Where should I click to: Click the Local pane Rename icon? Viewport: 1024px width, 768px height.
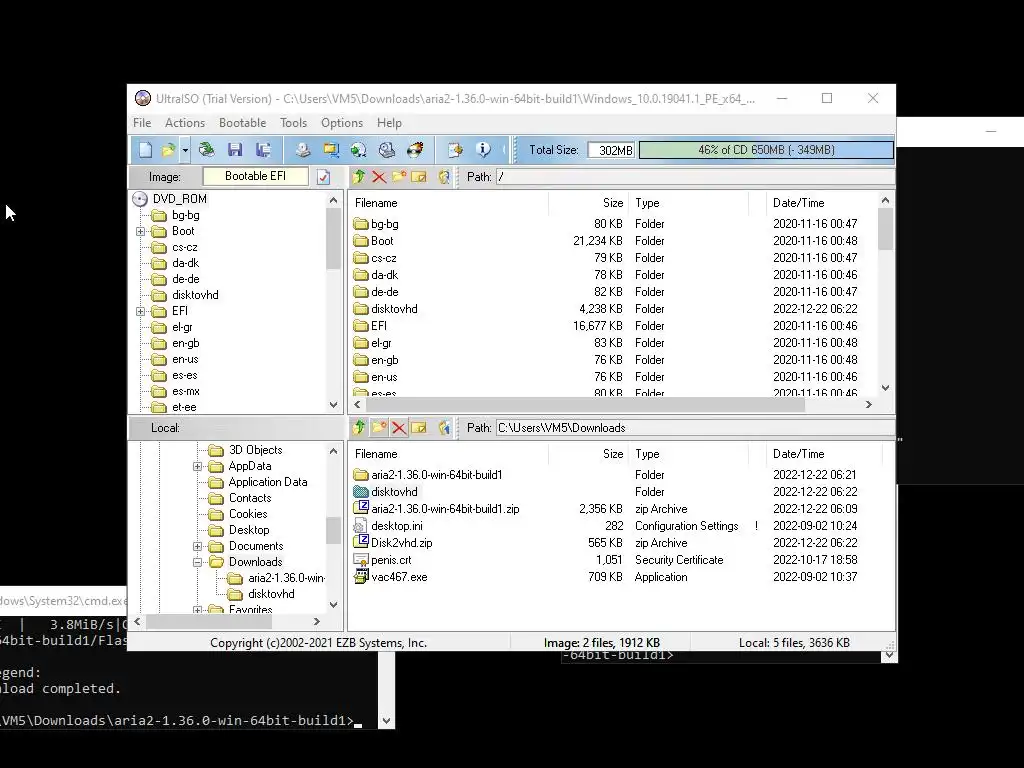point(419,428)
